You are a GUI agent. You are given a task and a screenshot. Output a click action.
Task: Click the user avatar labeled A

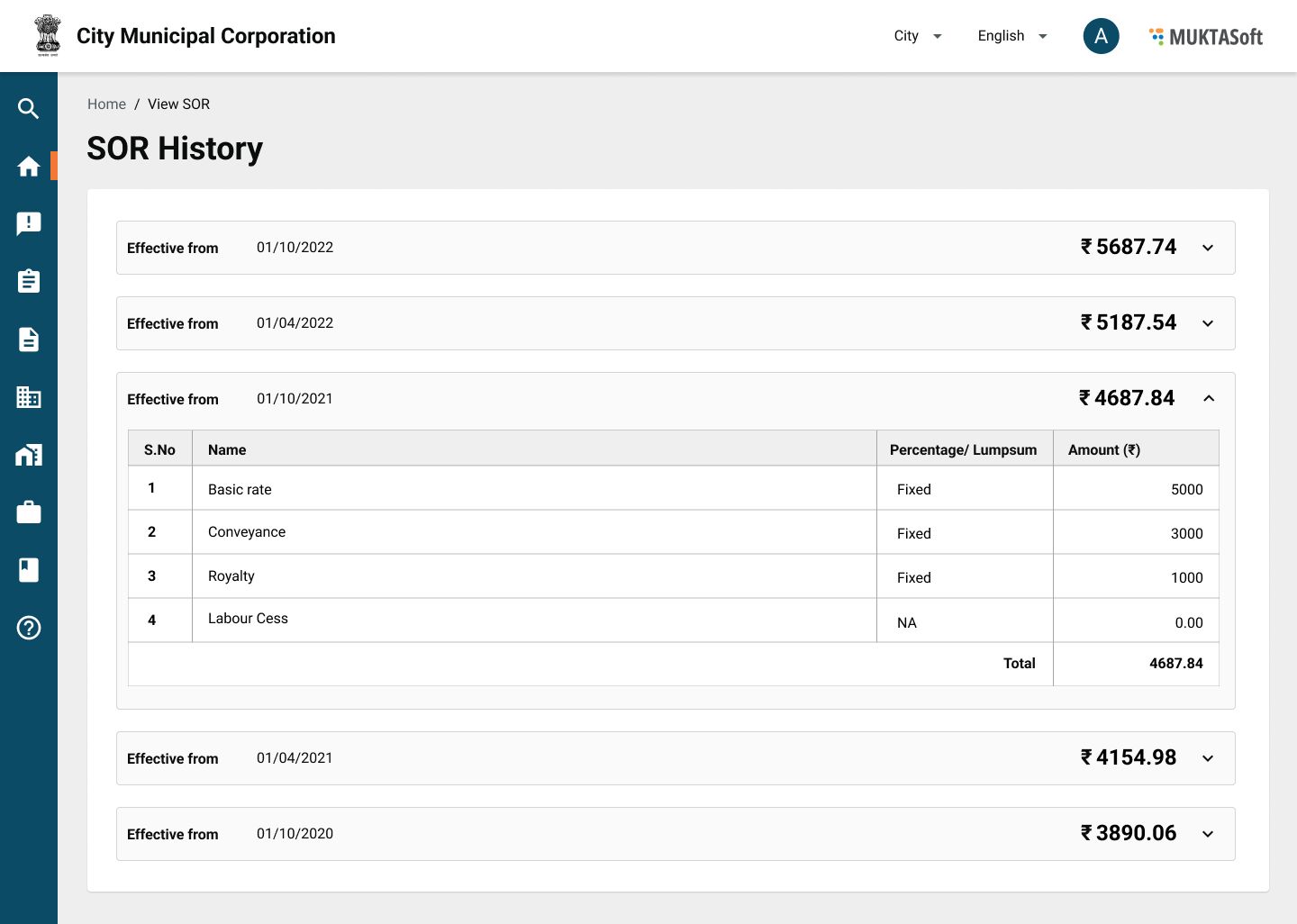[x=1101, y=36]
